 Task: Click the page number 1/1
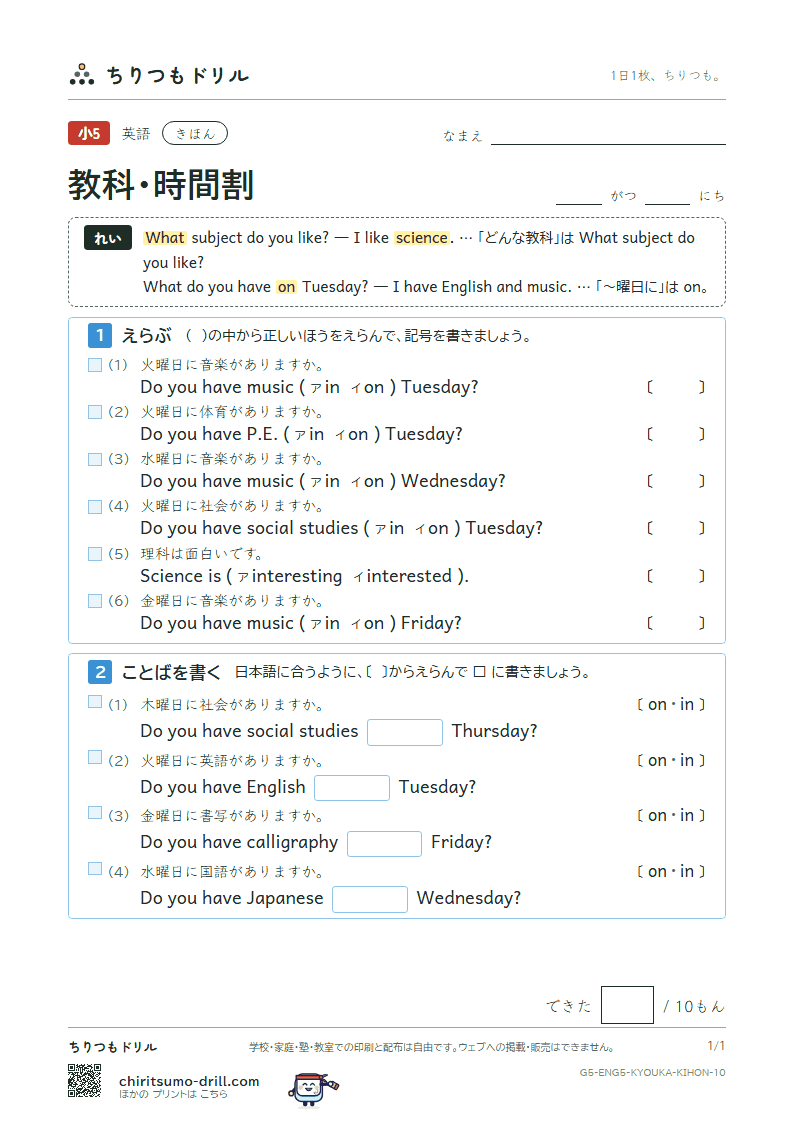pyautogui.click(x=716, y=1046)
